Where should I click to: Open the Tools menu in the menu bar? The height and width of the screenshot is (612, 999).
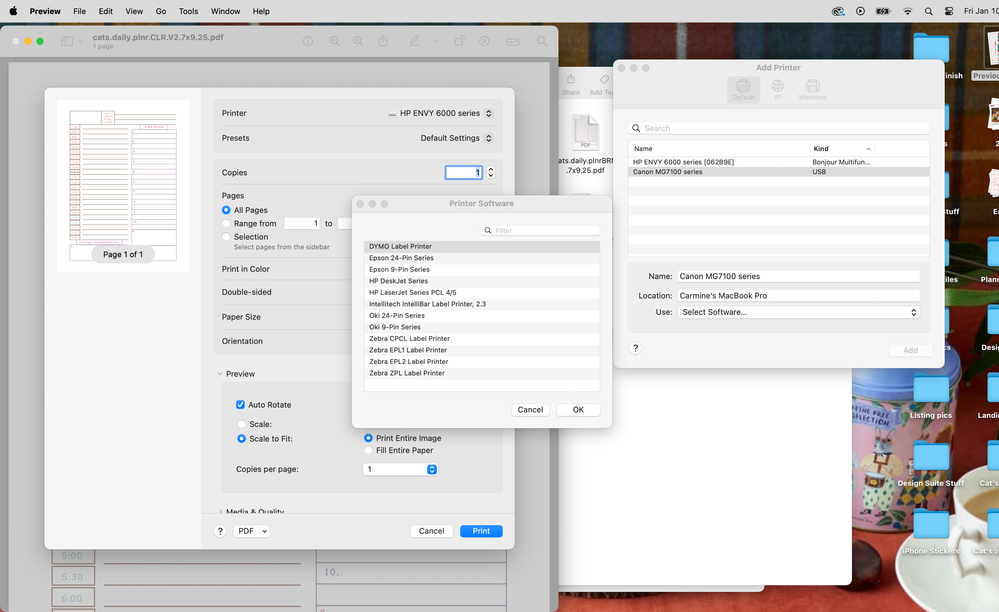click(187, 12)
